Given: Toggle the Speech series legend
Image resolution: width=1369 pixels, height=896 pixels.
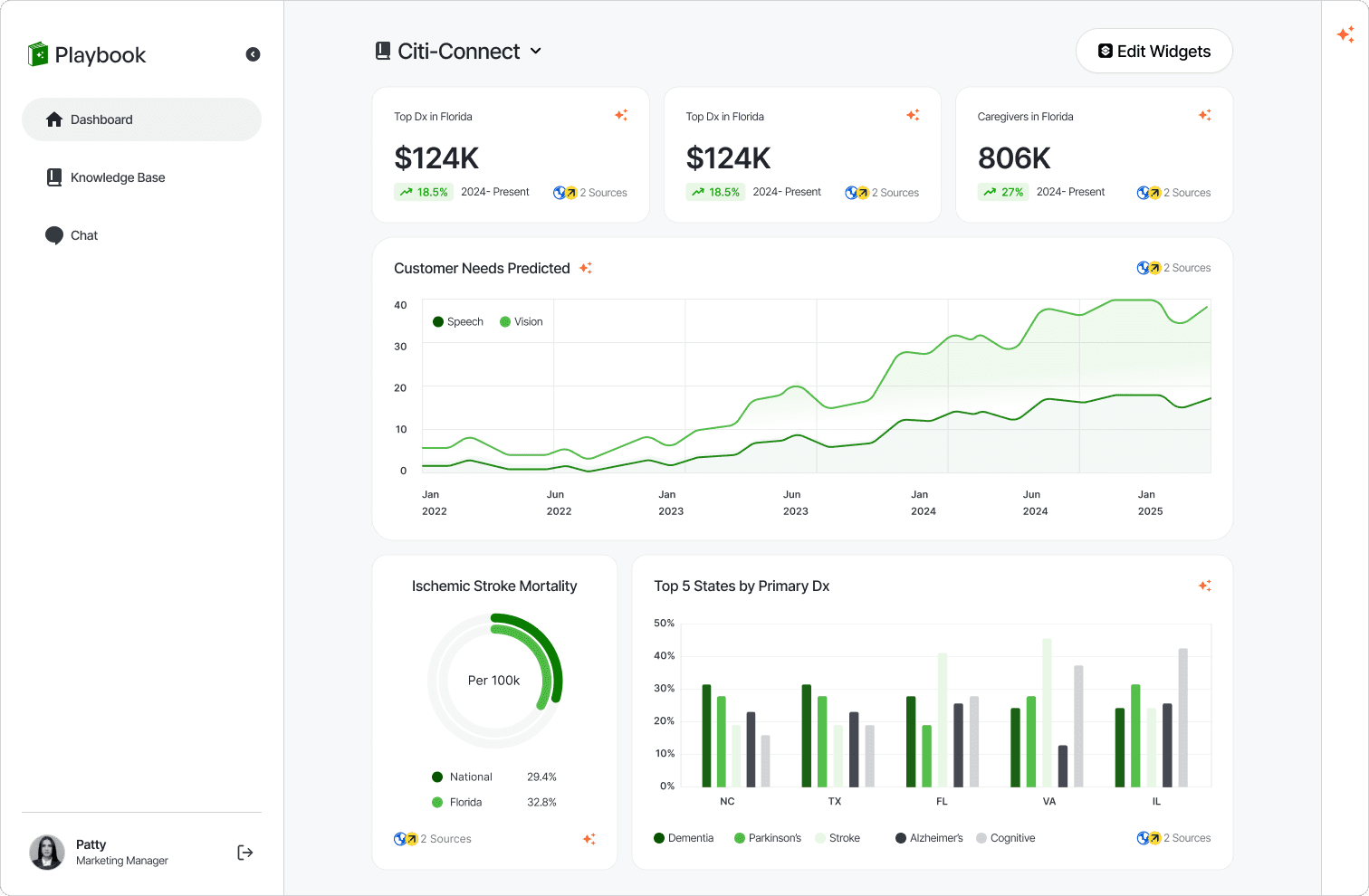Looking at the screenshot, I should (x=458, y=321).
